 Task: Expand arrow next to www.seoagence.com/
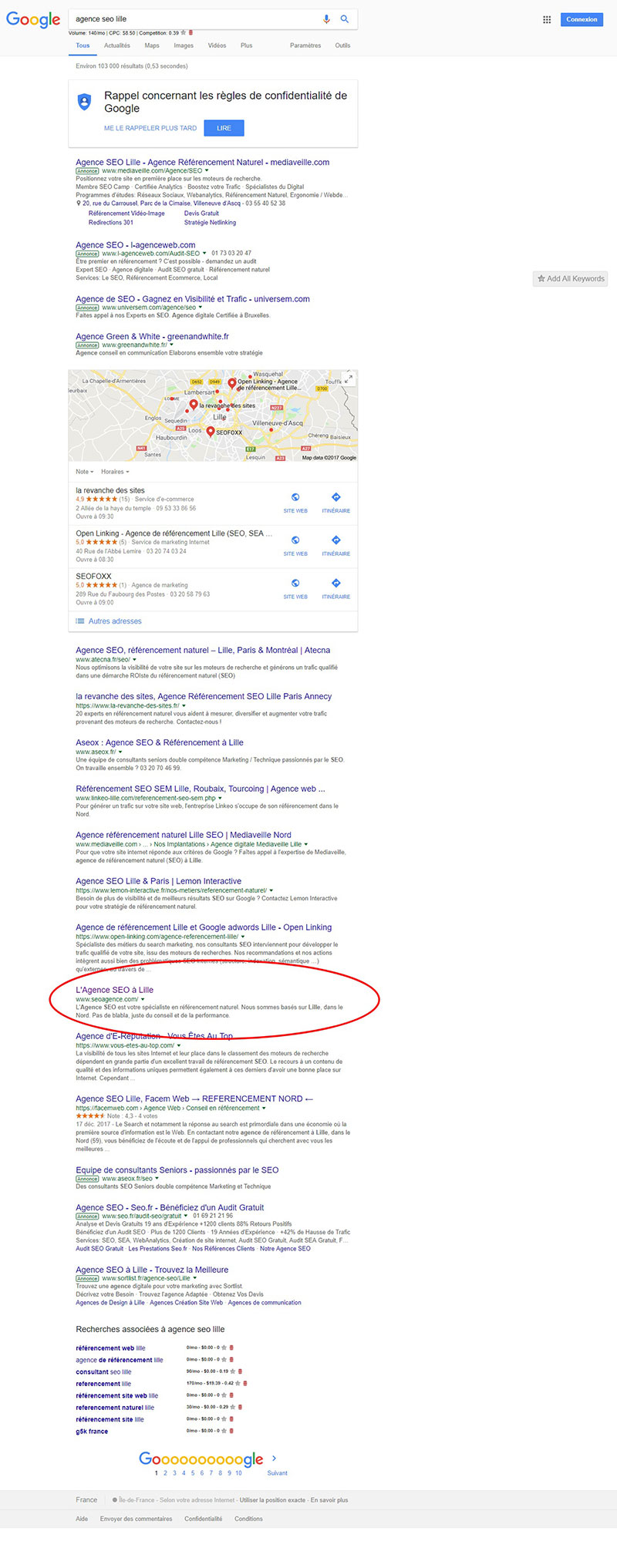[x=143, y=999]
